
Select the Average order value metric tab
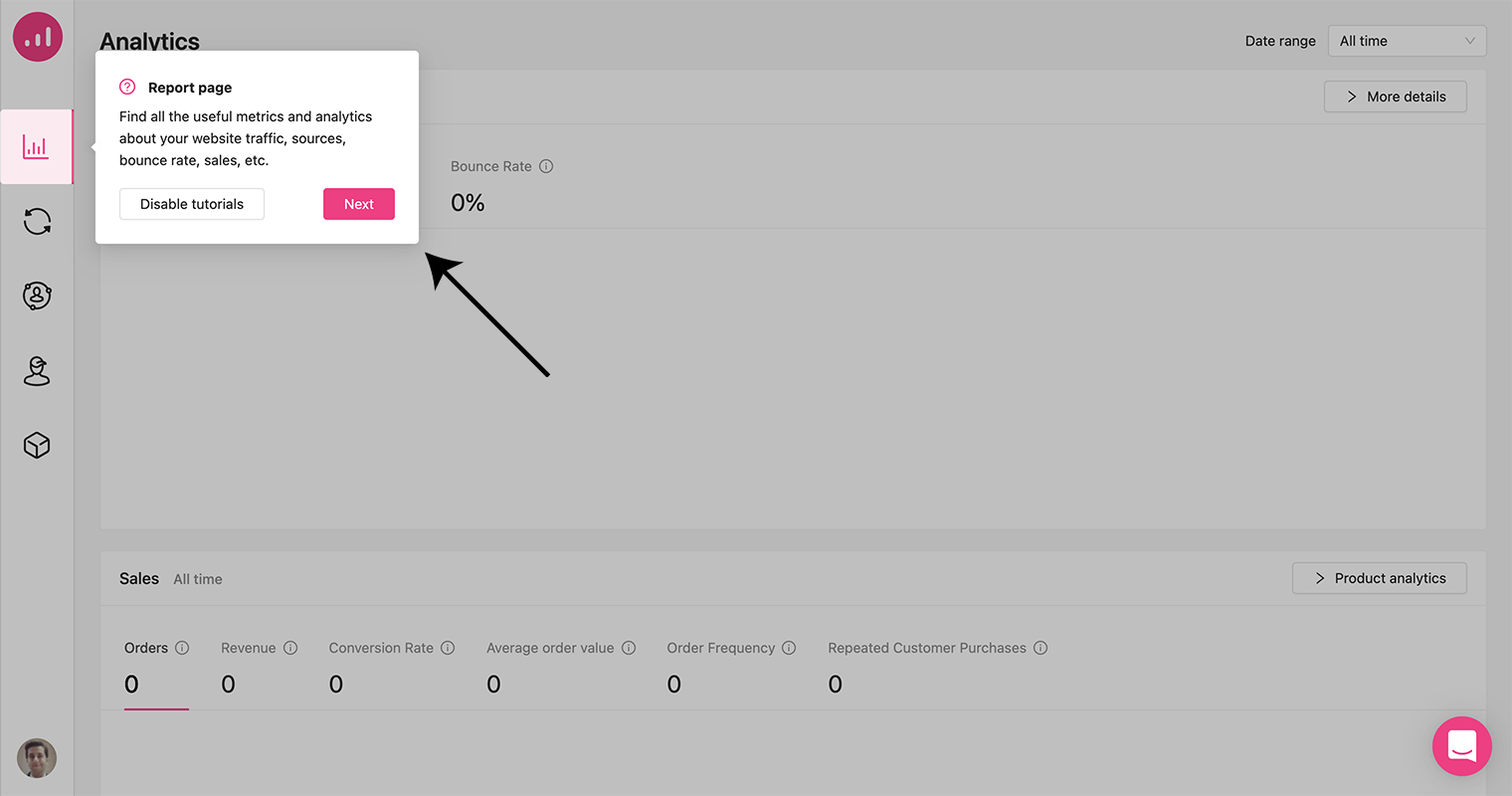tap(560, 668)
